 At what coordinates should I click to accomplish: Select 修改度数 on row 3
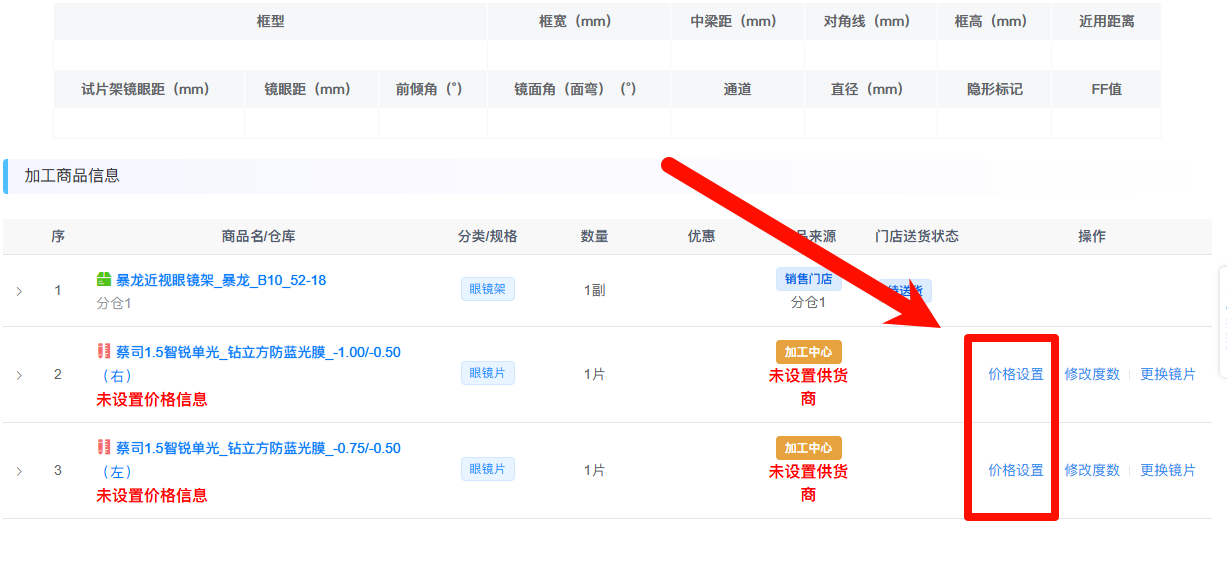pyautogui.click(x=1091, y=470)
